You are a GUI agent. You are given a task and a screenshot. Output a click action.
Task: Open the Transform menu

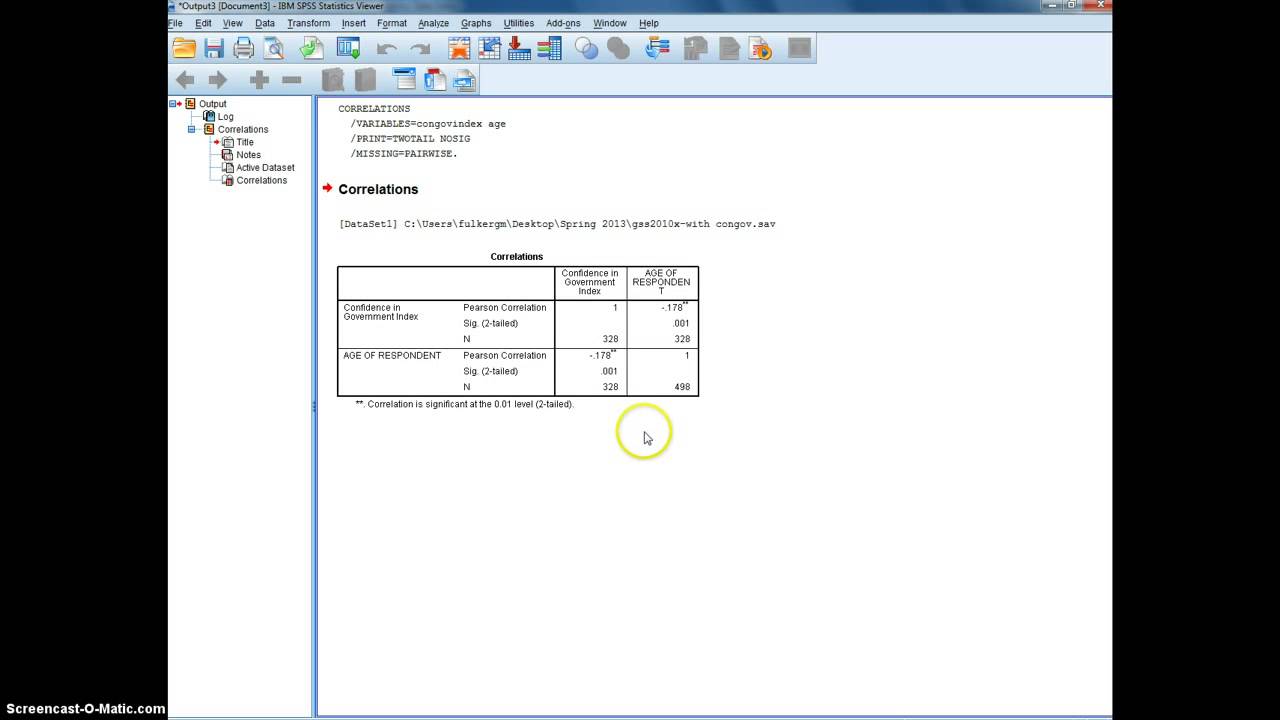coord(308,23)
